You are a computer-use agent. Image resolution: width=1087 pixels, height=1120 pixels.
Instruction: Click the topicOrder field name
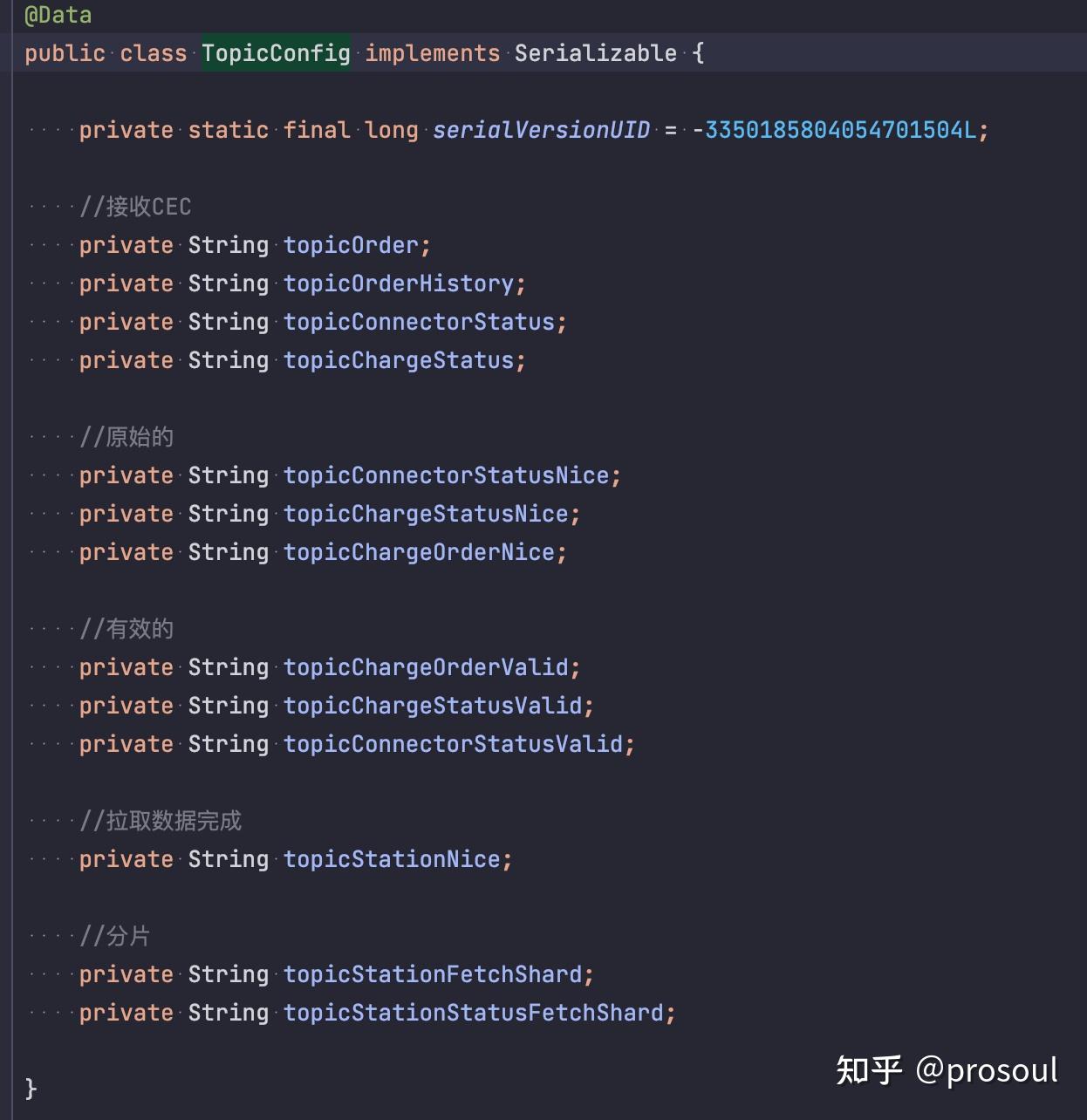tap(351, 245)
